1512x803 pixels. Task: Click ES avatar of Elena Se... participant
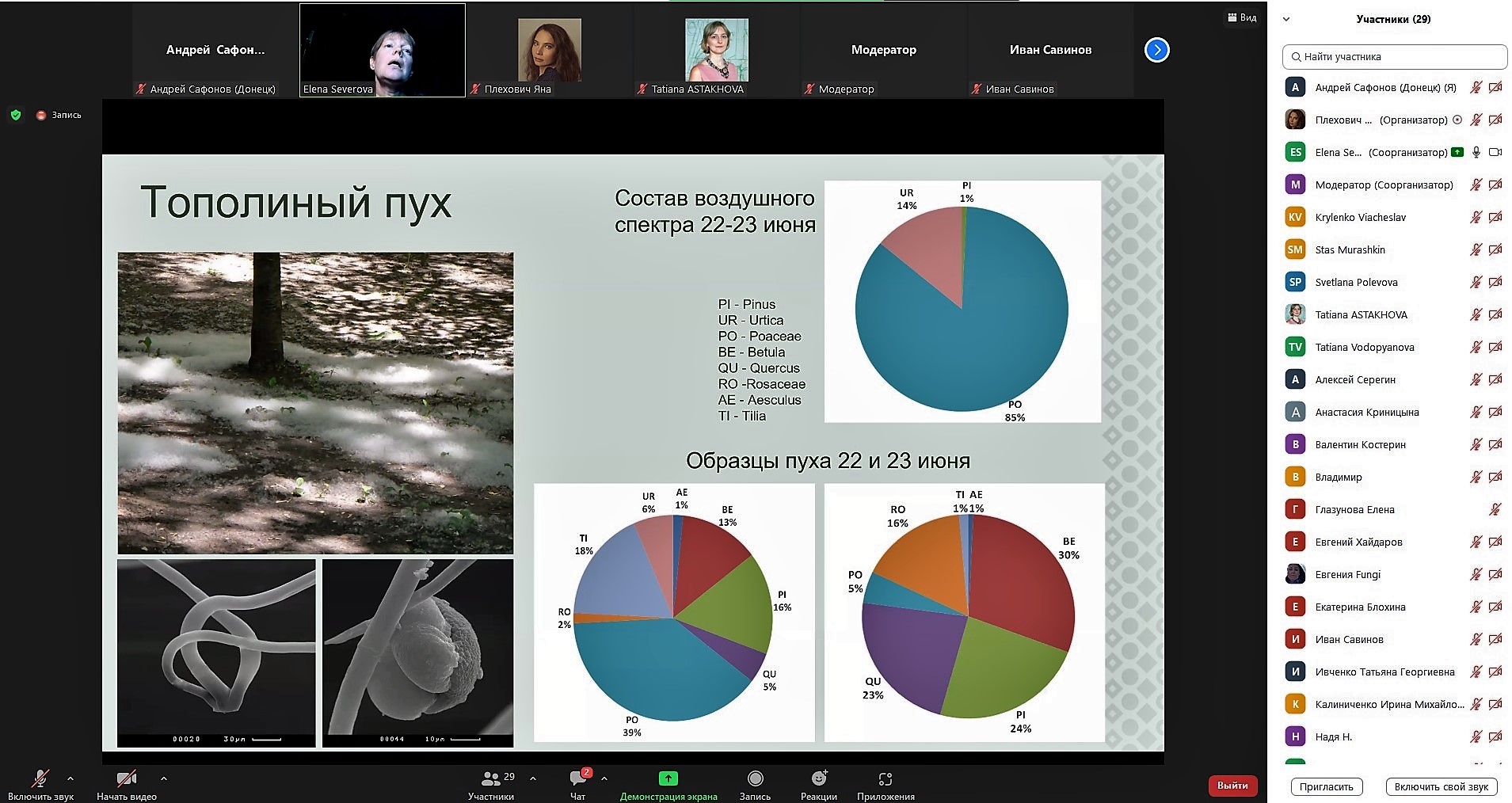[1295, 153]
